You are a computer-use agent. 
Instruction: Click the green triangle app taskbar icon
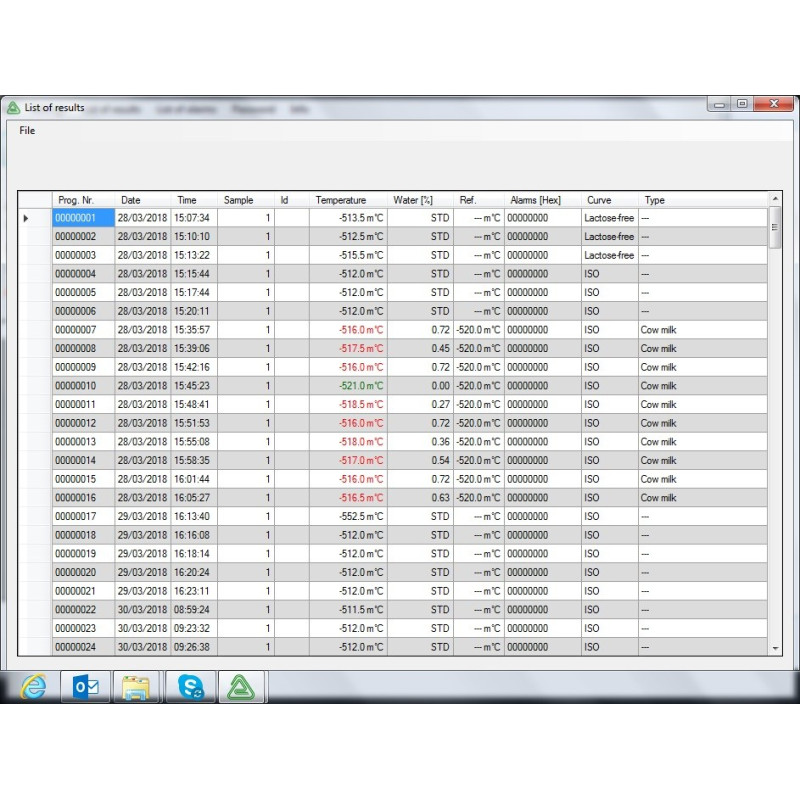241,687
